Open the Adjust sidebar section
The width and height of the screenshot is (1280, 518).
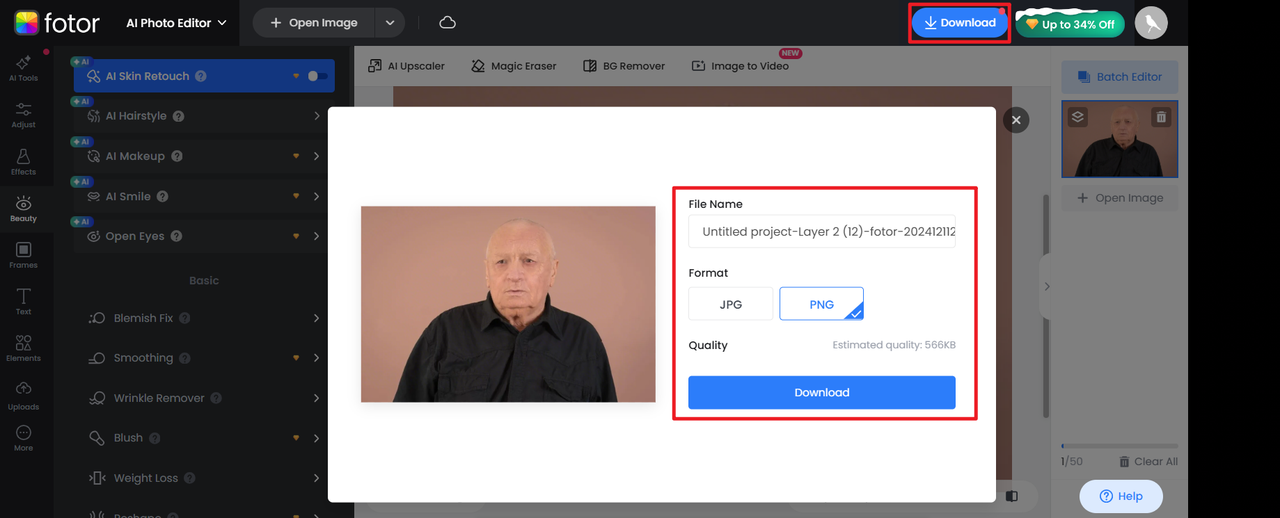click(23, 115)
